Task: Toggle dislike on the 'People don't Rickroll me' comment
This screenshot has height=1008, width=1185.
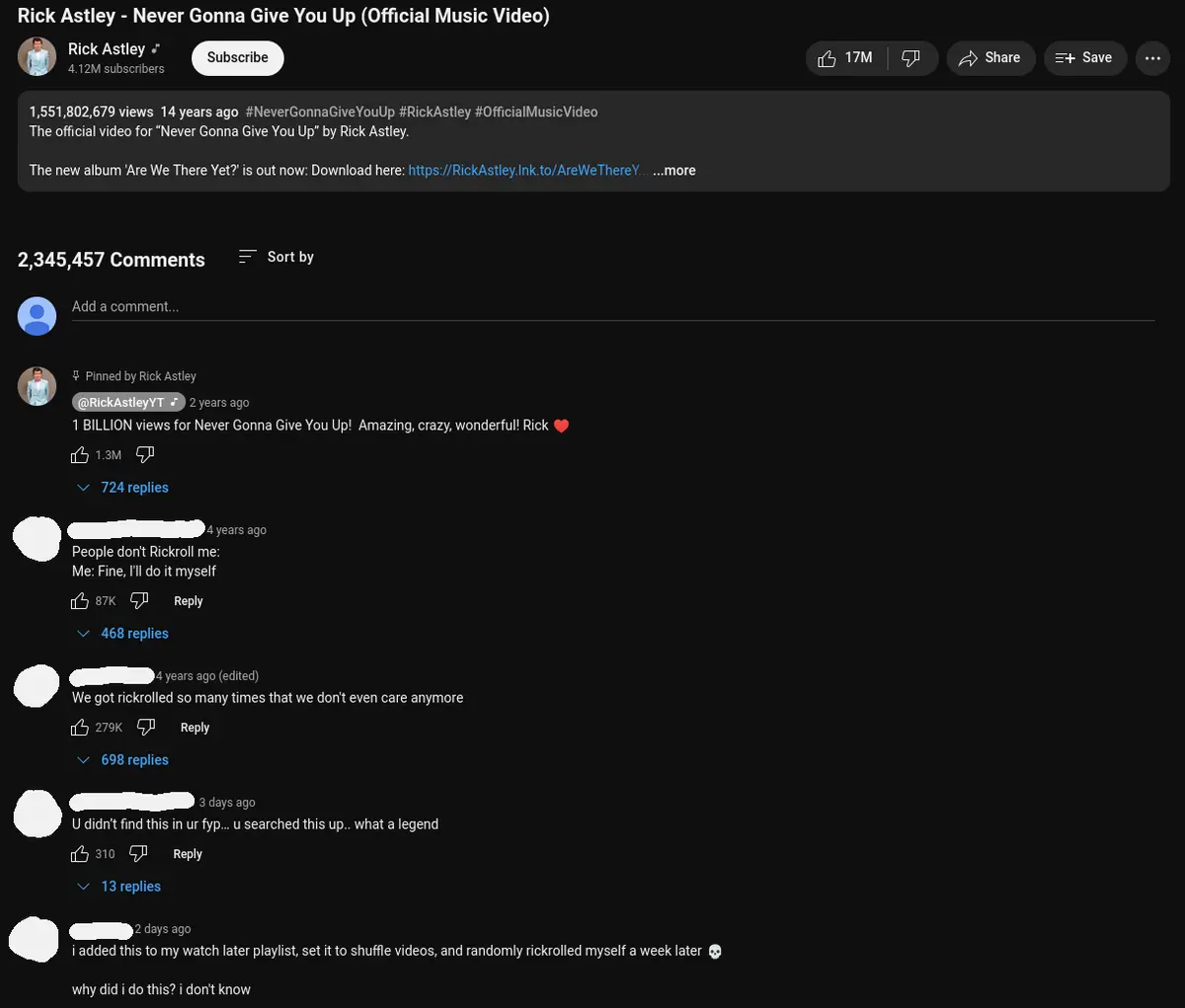Action: pyautogui.click(x=139, y=600)
